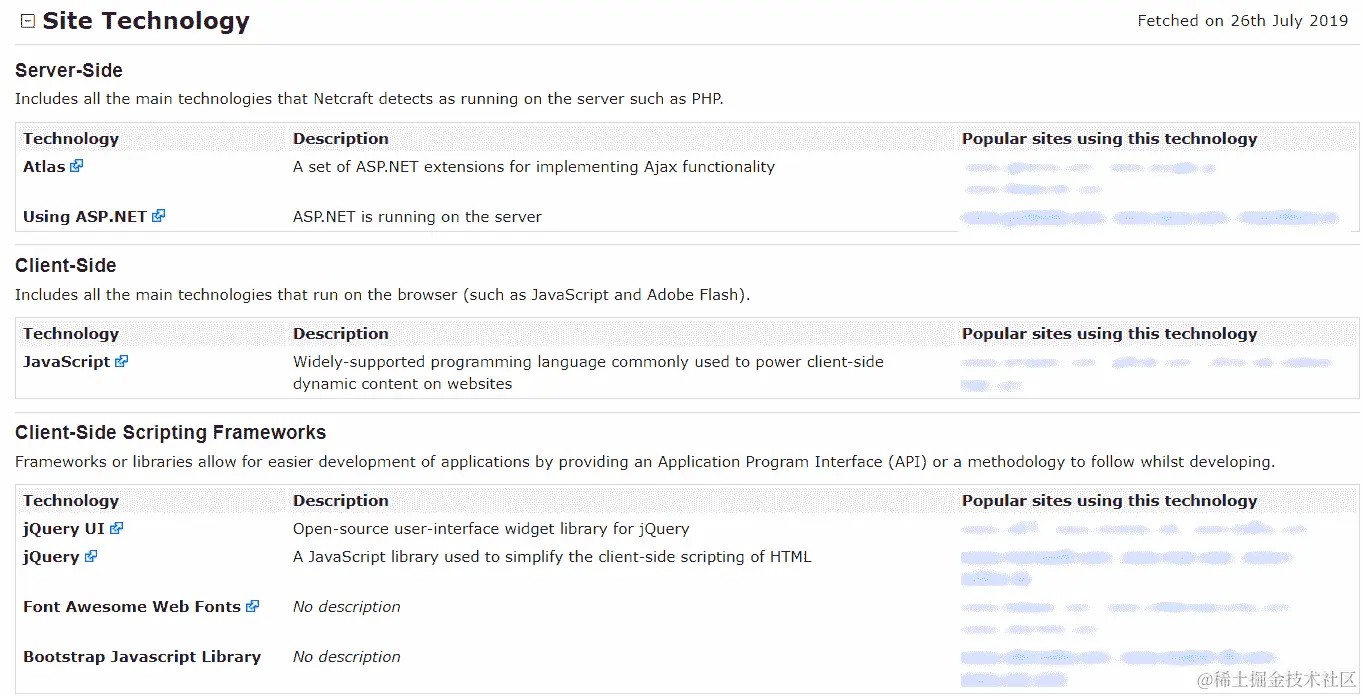Open external link icon beside jQuery UI
Screen dimensions: 1363x696
(x=117, y=528)
